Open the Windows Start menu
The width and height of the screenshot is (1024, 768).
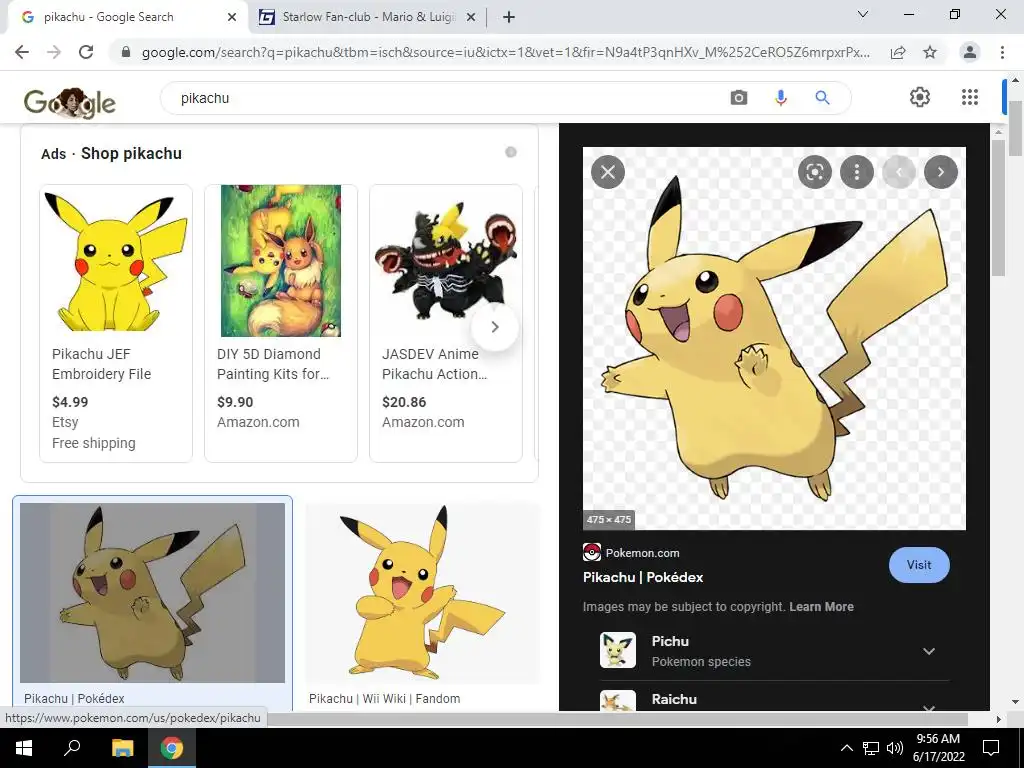pos(24,748)
